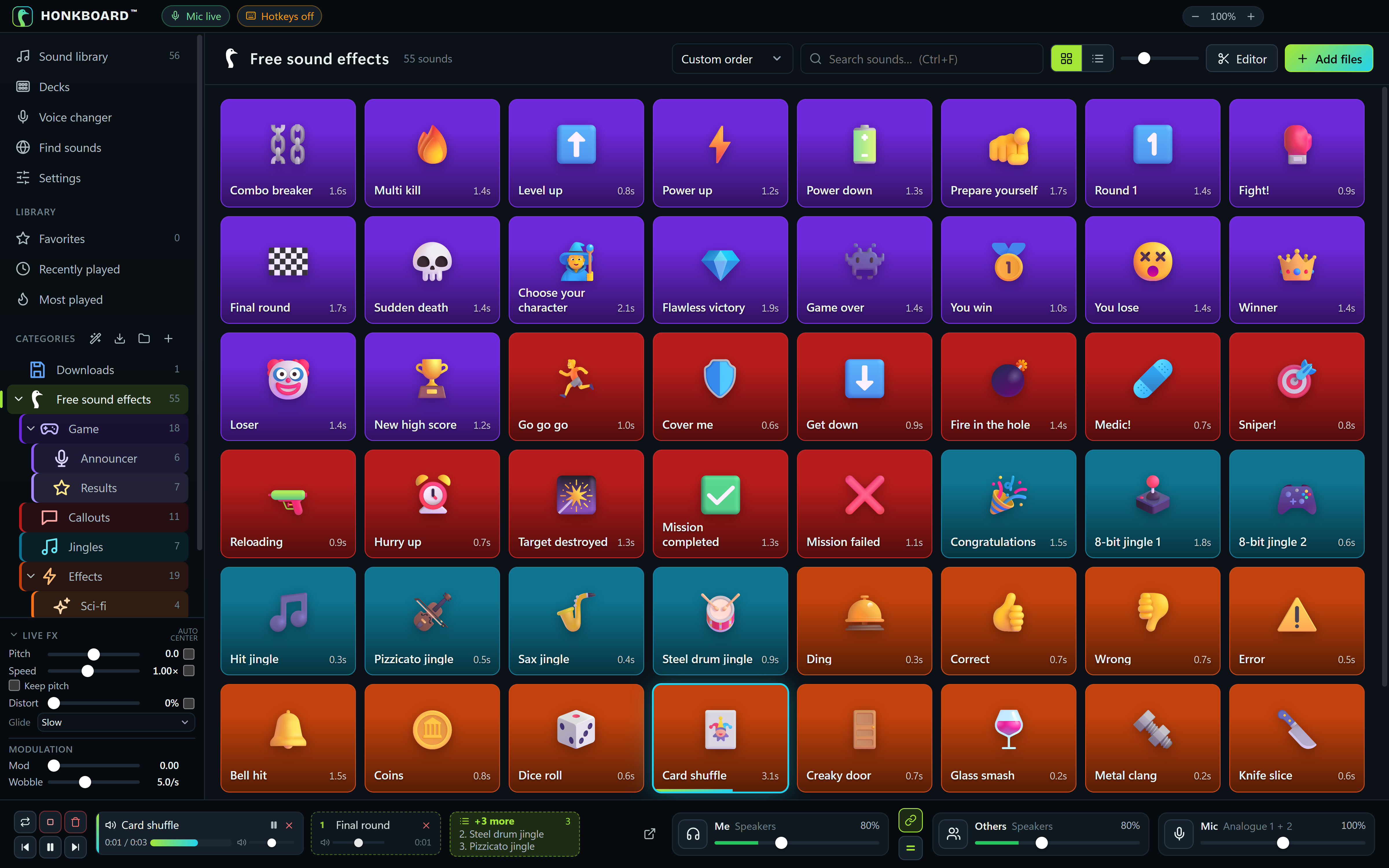The width and height of the screenshot is (1389, 868).
Task: Expand the +3 more queue list
Action: 514,834
